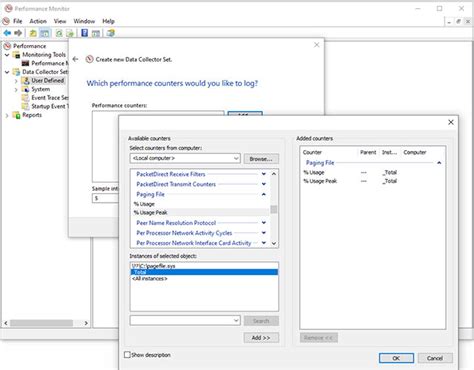This screenshot has width=474, height=370.
Task: Select the System folder icon in tree
Action: pos(25,89)
